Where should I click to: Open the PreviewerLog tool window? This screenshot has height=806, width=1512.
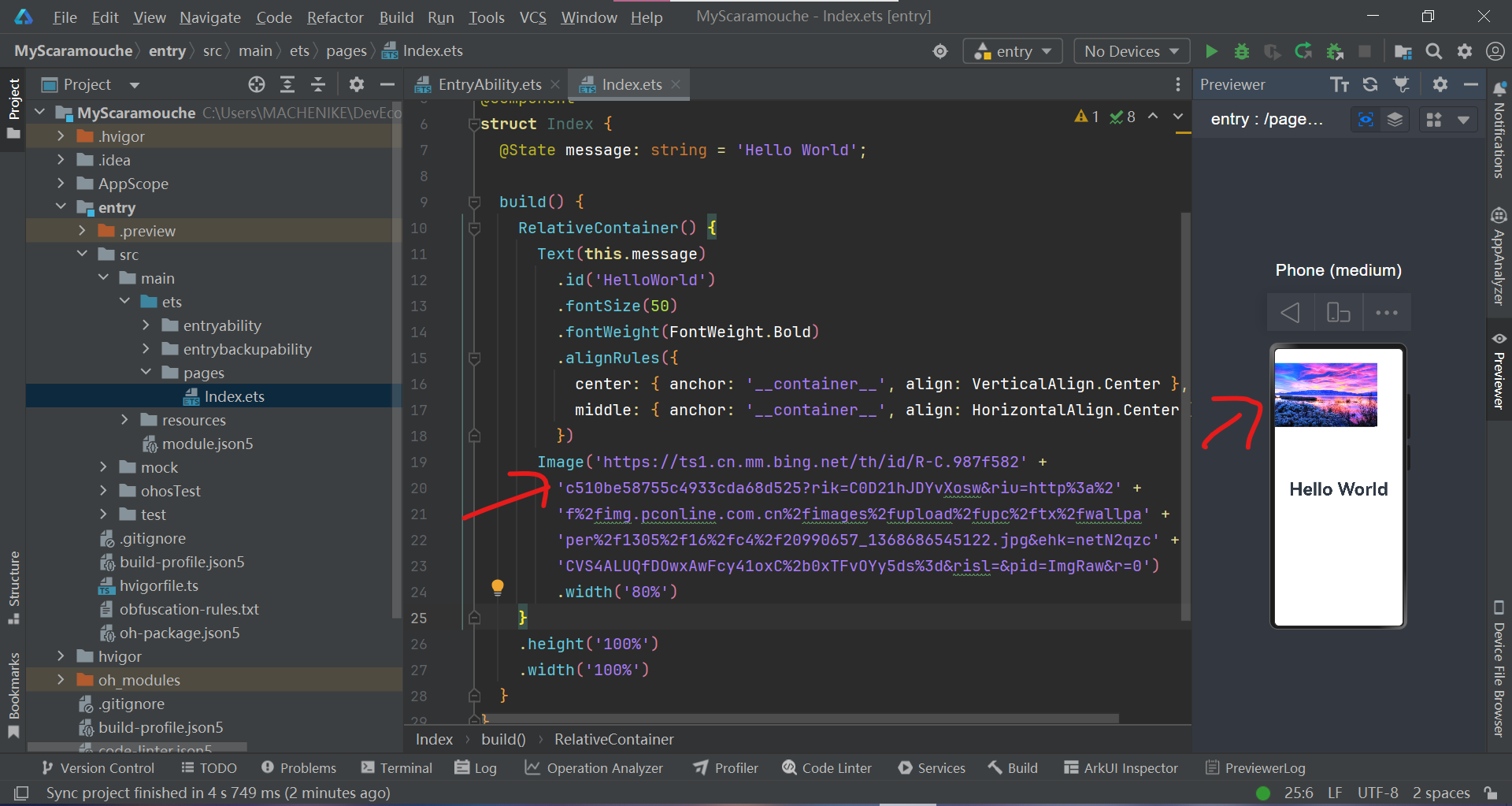click(1255, 768)
